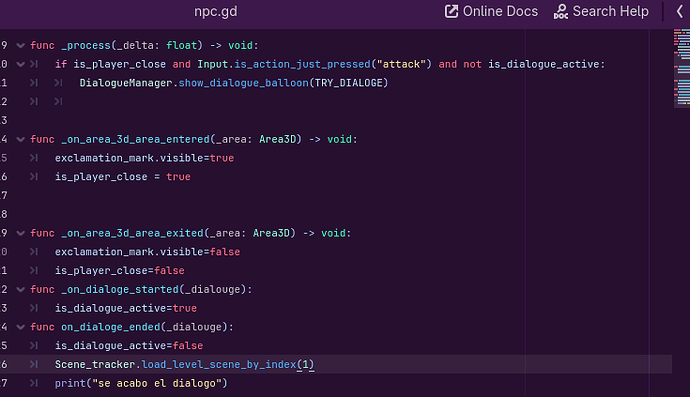Image resolution: width=690 pixels, height=397 pixels.
Task: Click is_dialogue_active=true line
Action: point(126,308)
